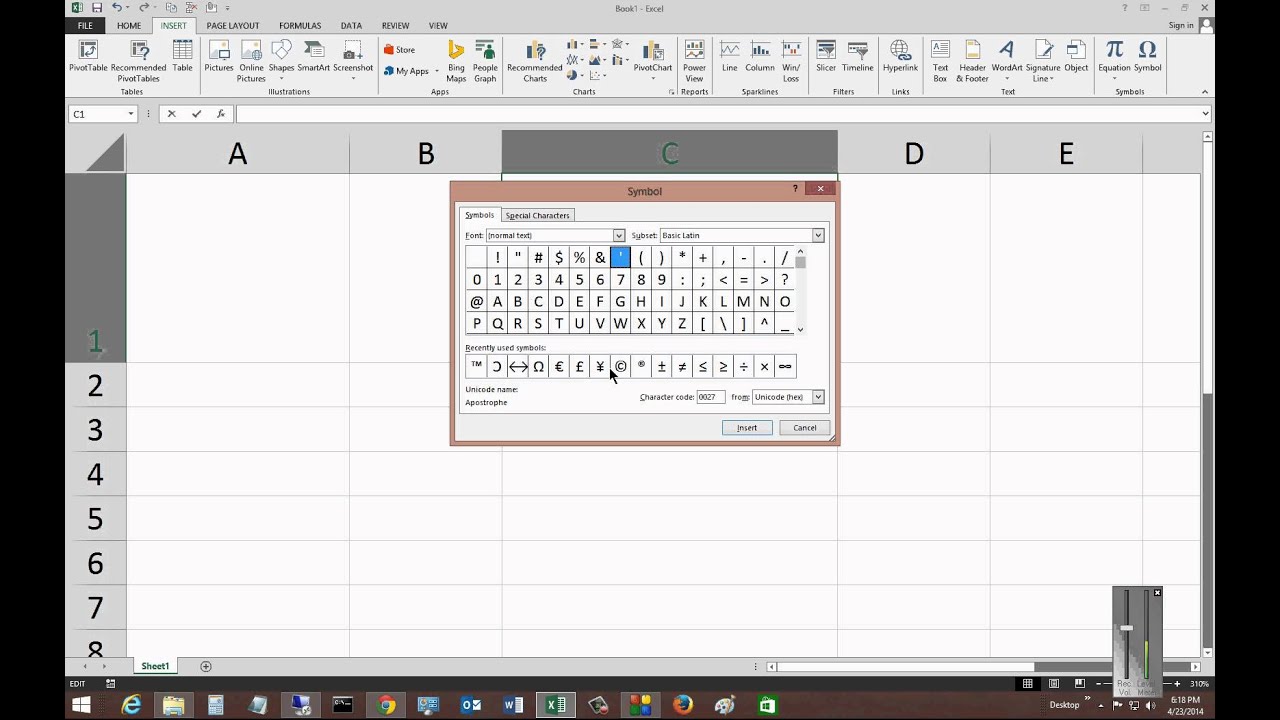Open Google Chrome from the taskbar
Viewport: 1280px width, 720px height.
[x=386, y=705]
